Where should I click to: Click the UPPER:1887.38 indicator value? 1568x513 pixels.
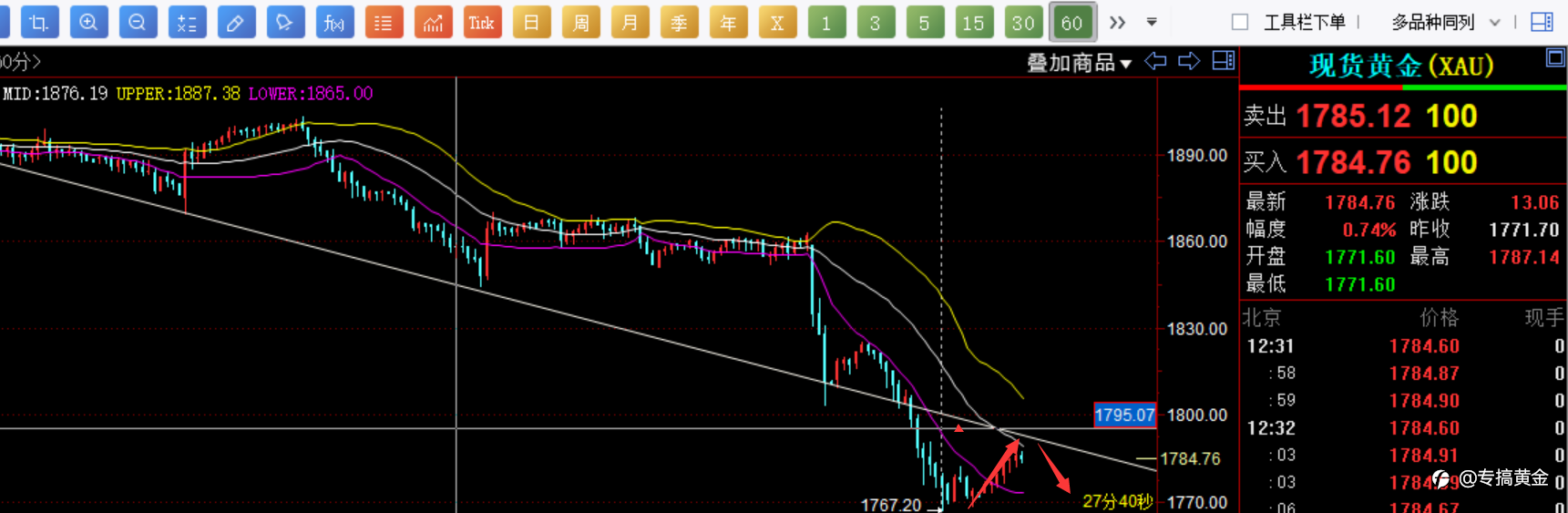tap(179, 93)
